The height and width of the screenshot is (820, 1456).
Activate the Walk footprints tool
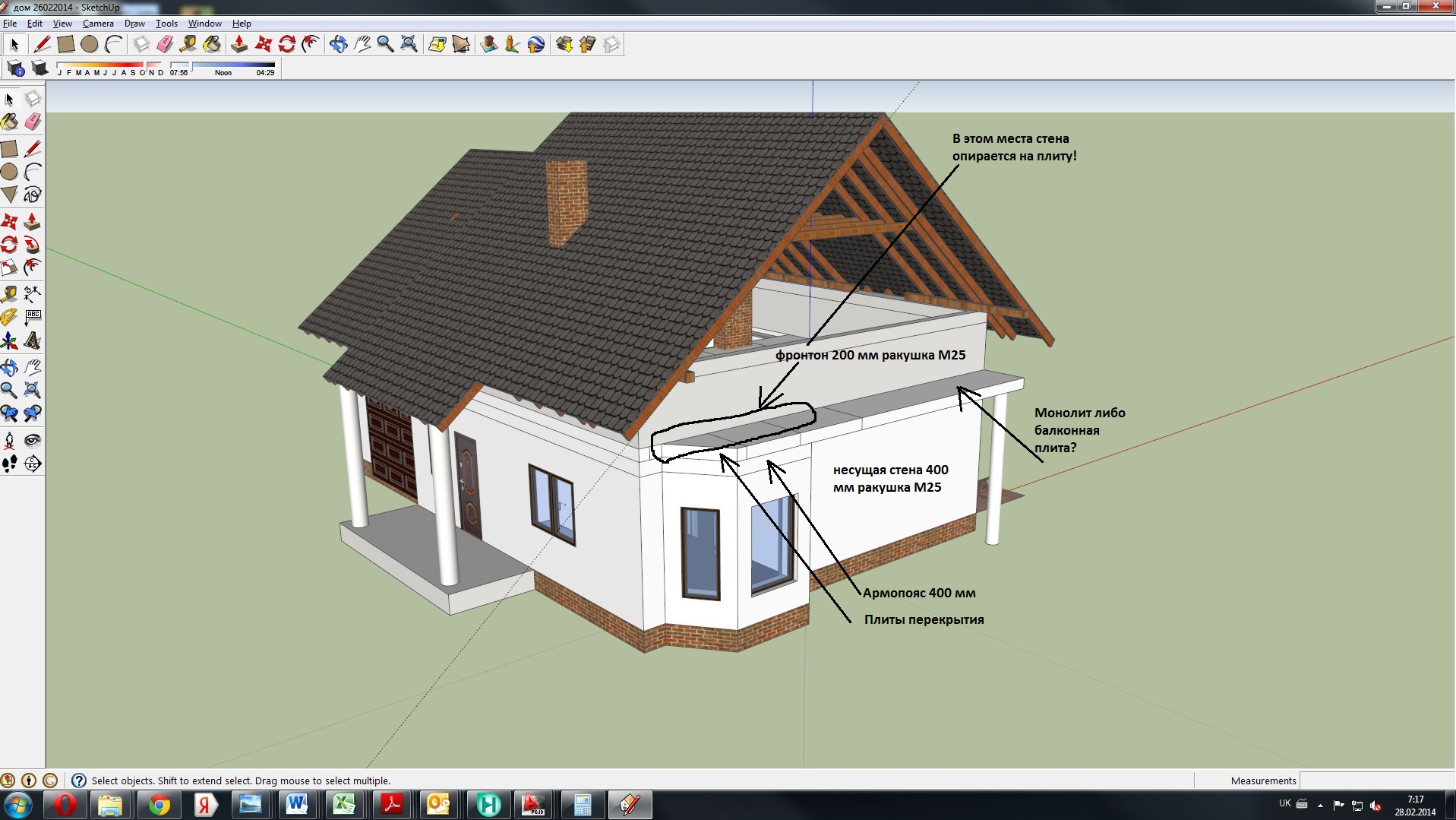point(9,464)
